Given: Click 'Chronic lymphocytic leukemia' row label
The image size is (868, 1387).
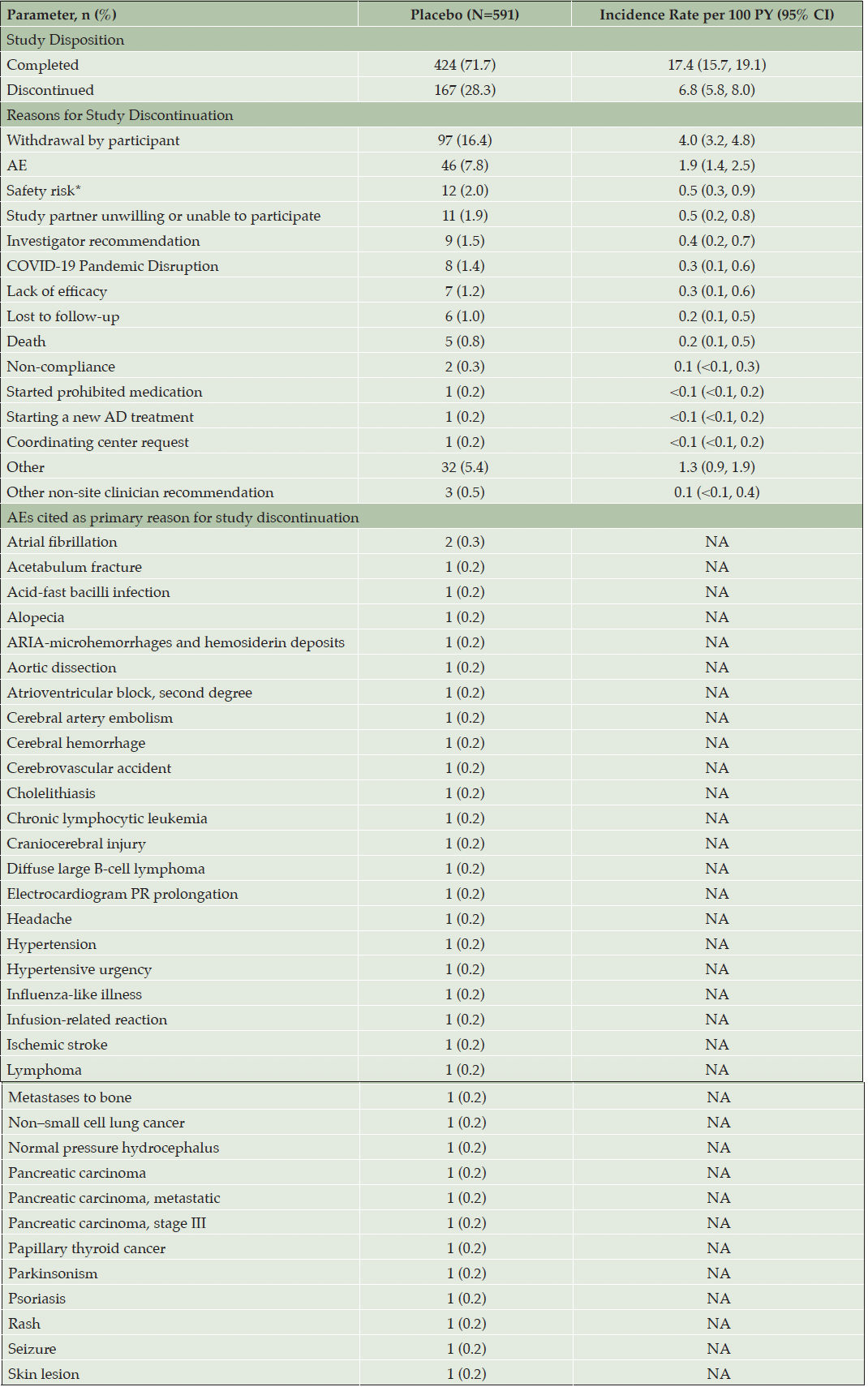Looking at the screenshot, I should coord(107,818).
